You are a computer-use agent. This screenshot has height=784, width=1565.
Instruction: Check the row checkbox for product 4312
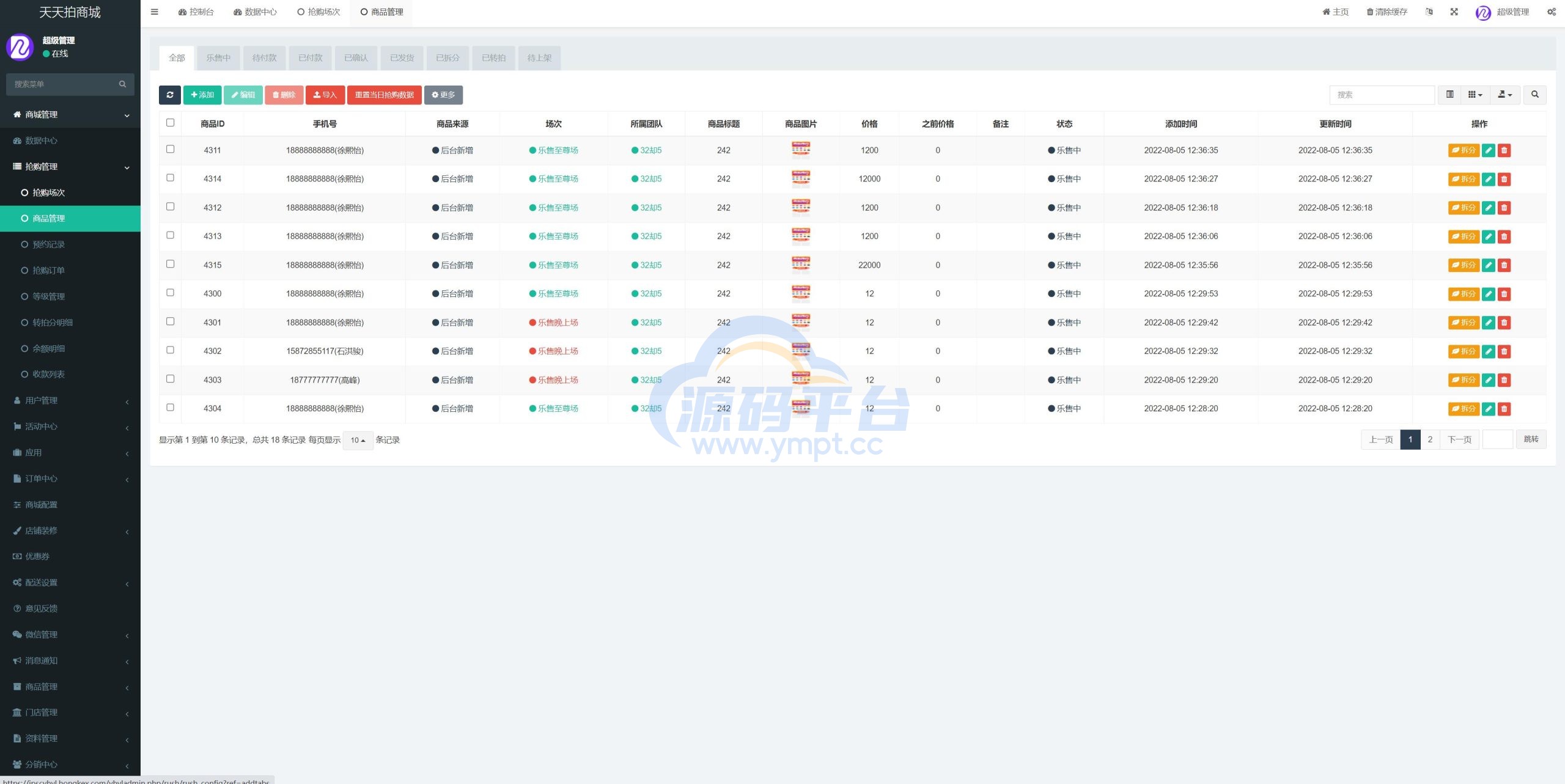(170, 207)
